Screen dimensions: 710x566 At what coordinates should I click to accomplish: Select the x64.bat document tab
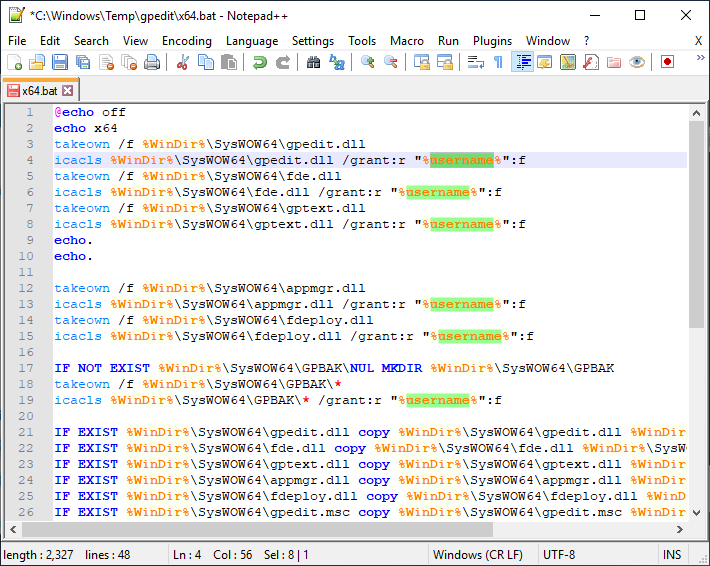(x=40, y=90)
